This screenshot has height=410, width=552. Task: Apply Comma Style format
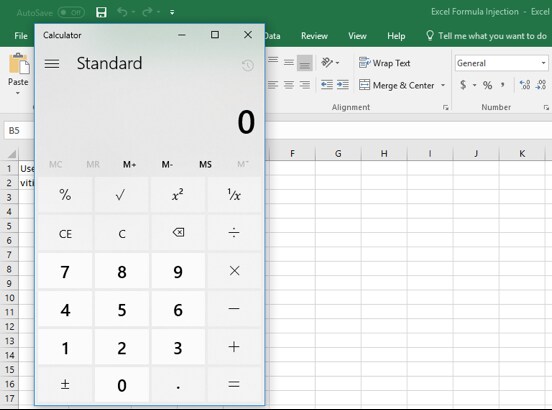click(503, 85)
